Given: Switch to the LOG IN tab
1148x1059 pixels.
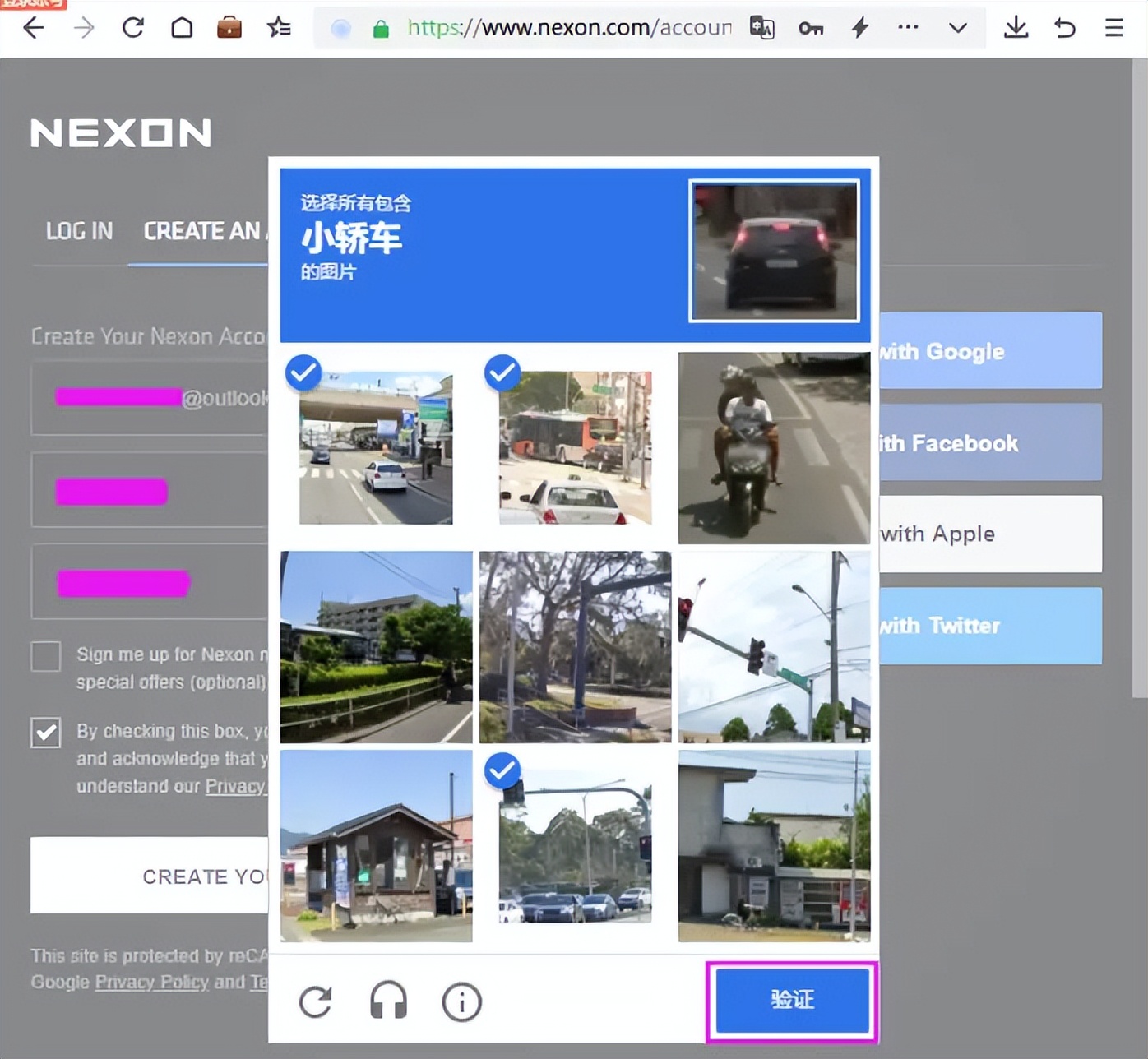Looking at the screenshot, I should (x=79, y=231).
